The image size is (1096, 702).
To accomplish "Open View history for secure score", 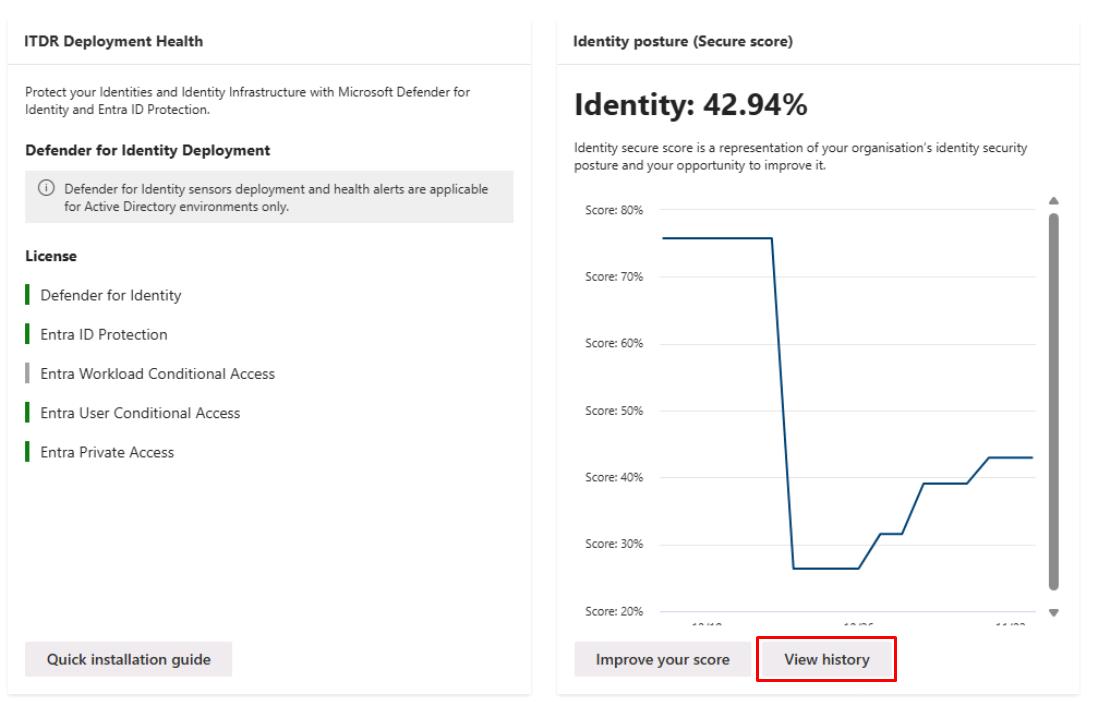I will pyautogui.click(x=826, y=659).
